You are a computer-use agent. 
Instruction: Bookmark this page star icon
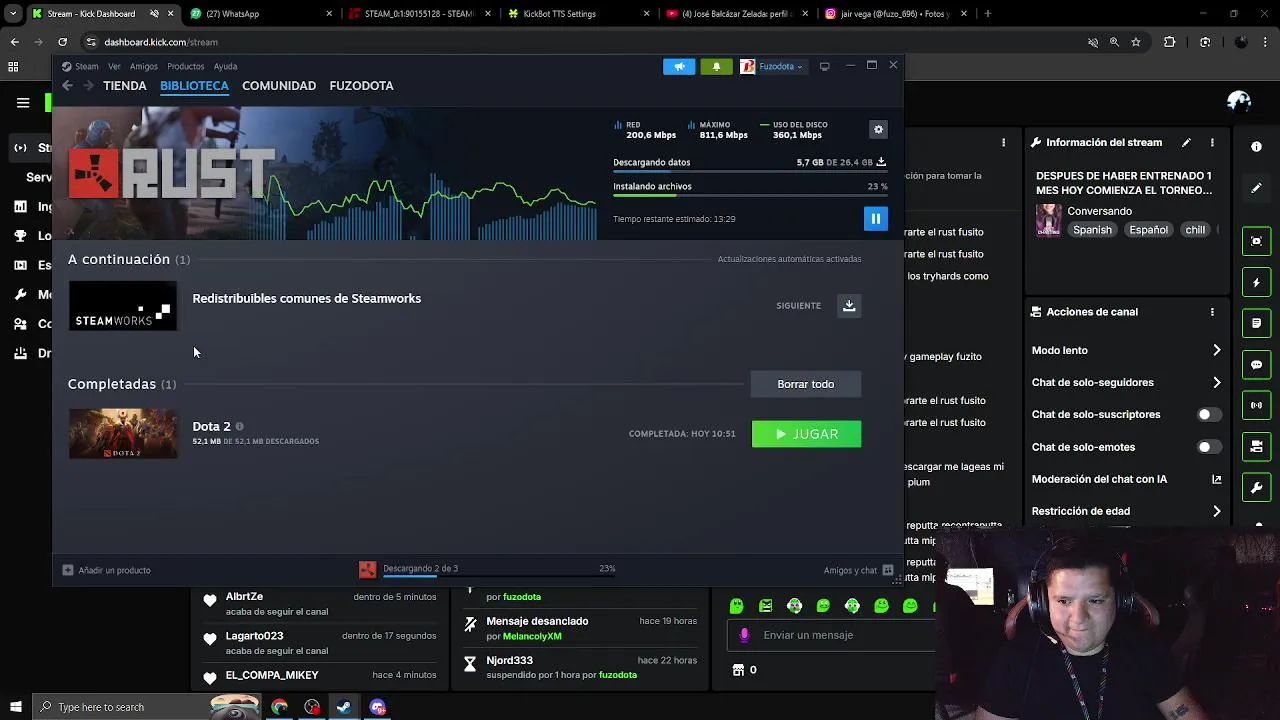point(1136,42)
